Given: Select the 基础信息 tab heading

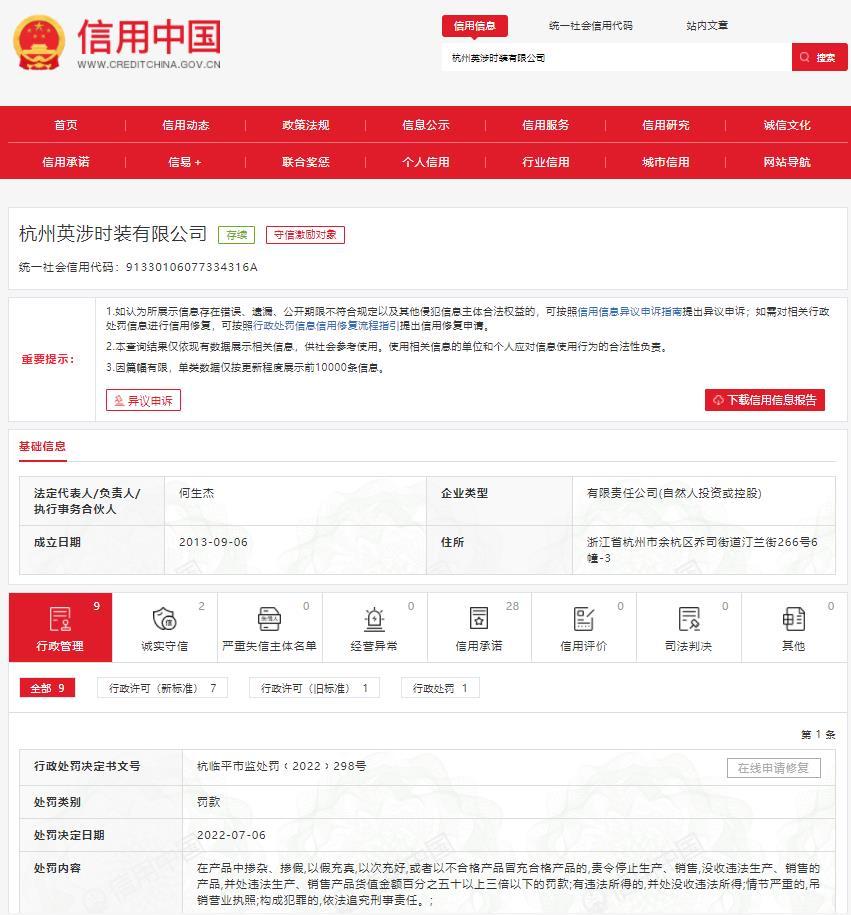Looking at the screenshot, I should click(43, 446).
